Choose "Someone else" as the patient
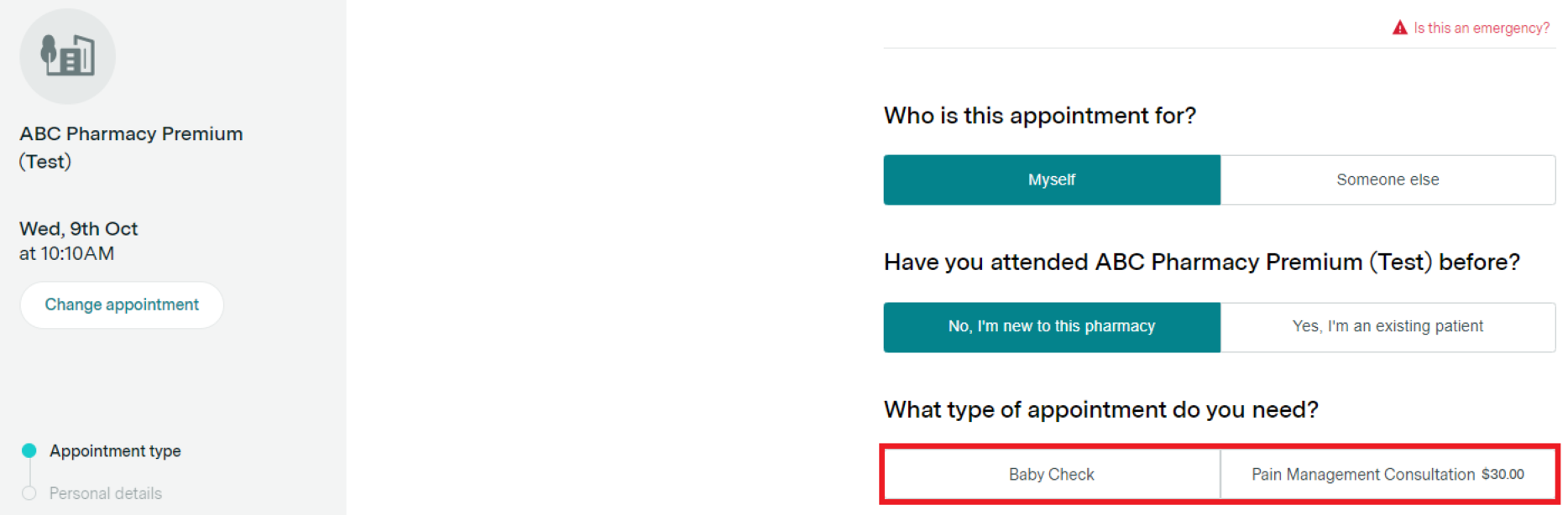The image size is (1568, 515). tap(1388, 179)
